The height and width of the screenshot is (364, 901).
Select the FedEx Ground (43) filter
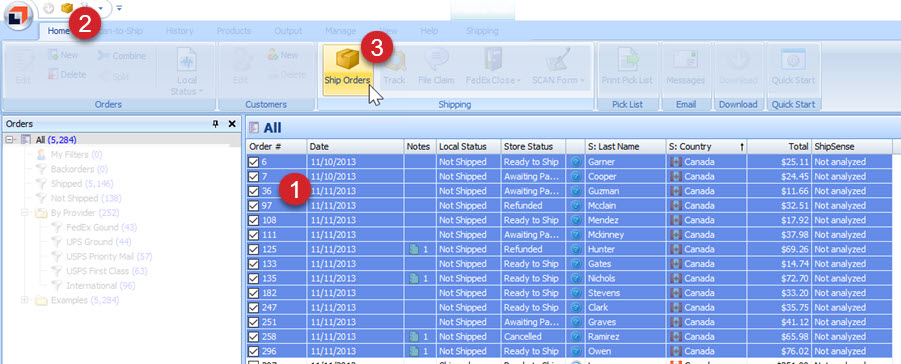(x=101, y=228)
